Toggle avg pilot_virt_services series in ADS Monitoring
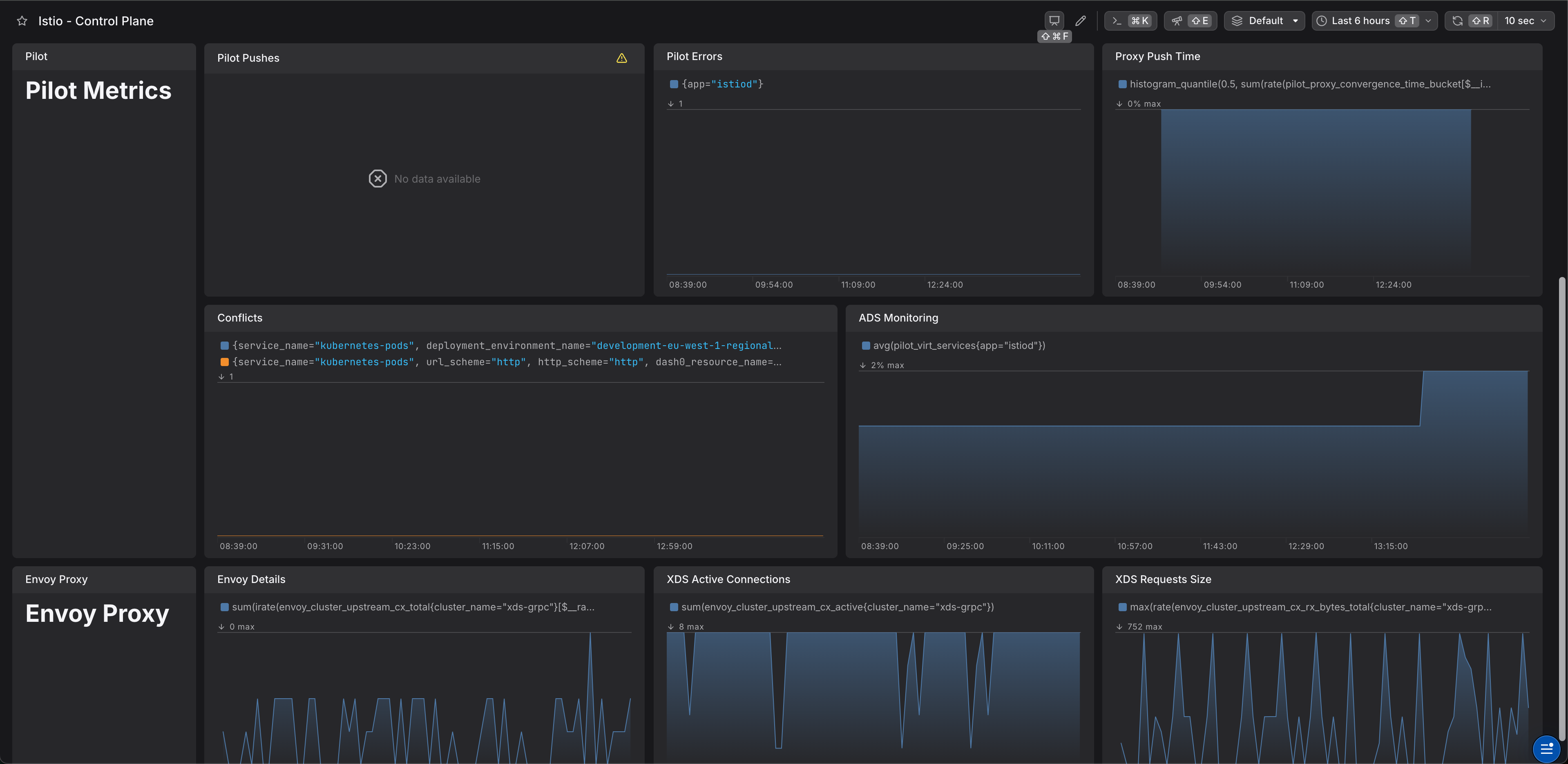The height and width of the screenshot is (764, 1568). (x=959, y=346)
